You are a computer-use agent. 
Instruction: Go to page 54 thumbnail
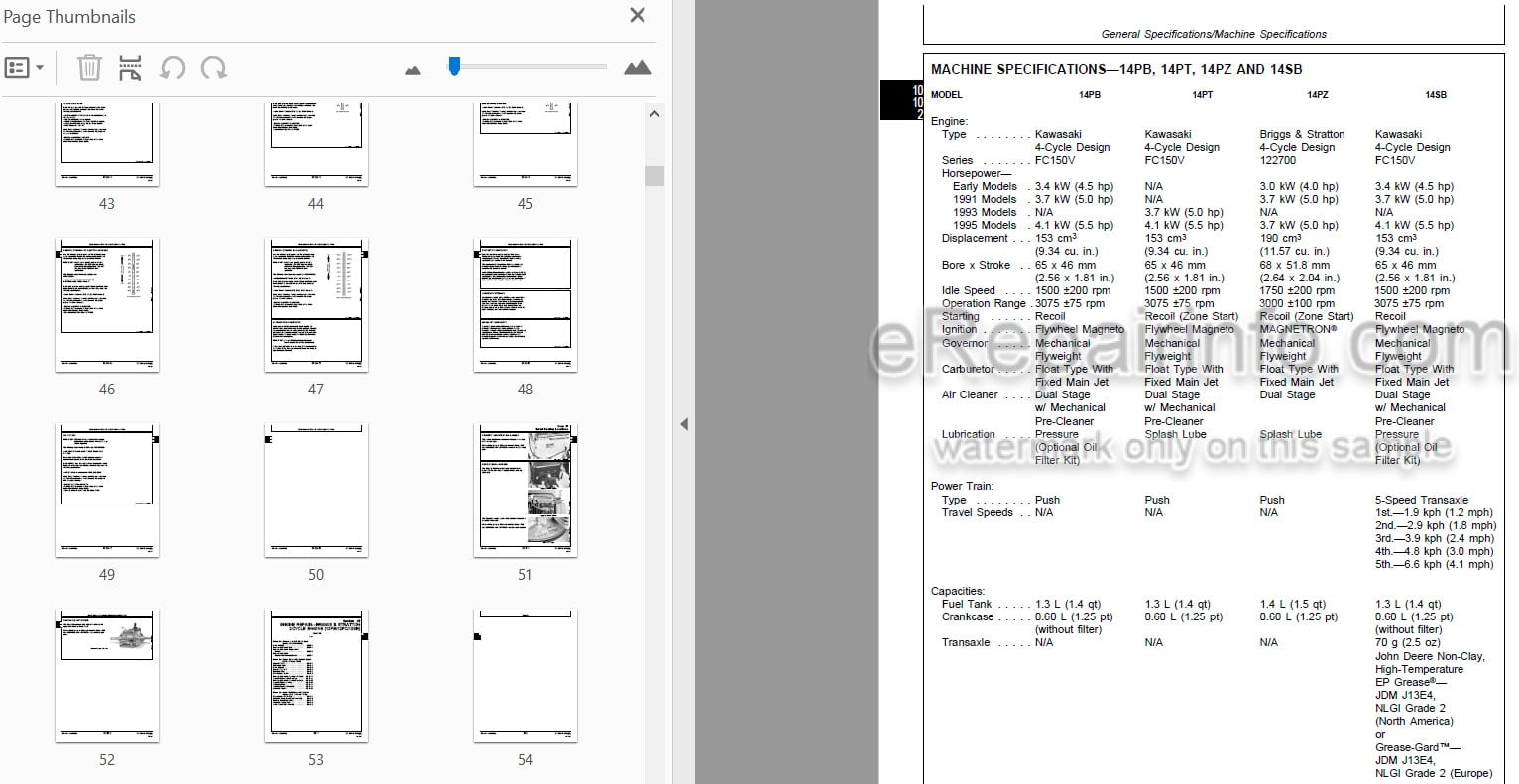[526, 676]
